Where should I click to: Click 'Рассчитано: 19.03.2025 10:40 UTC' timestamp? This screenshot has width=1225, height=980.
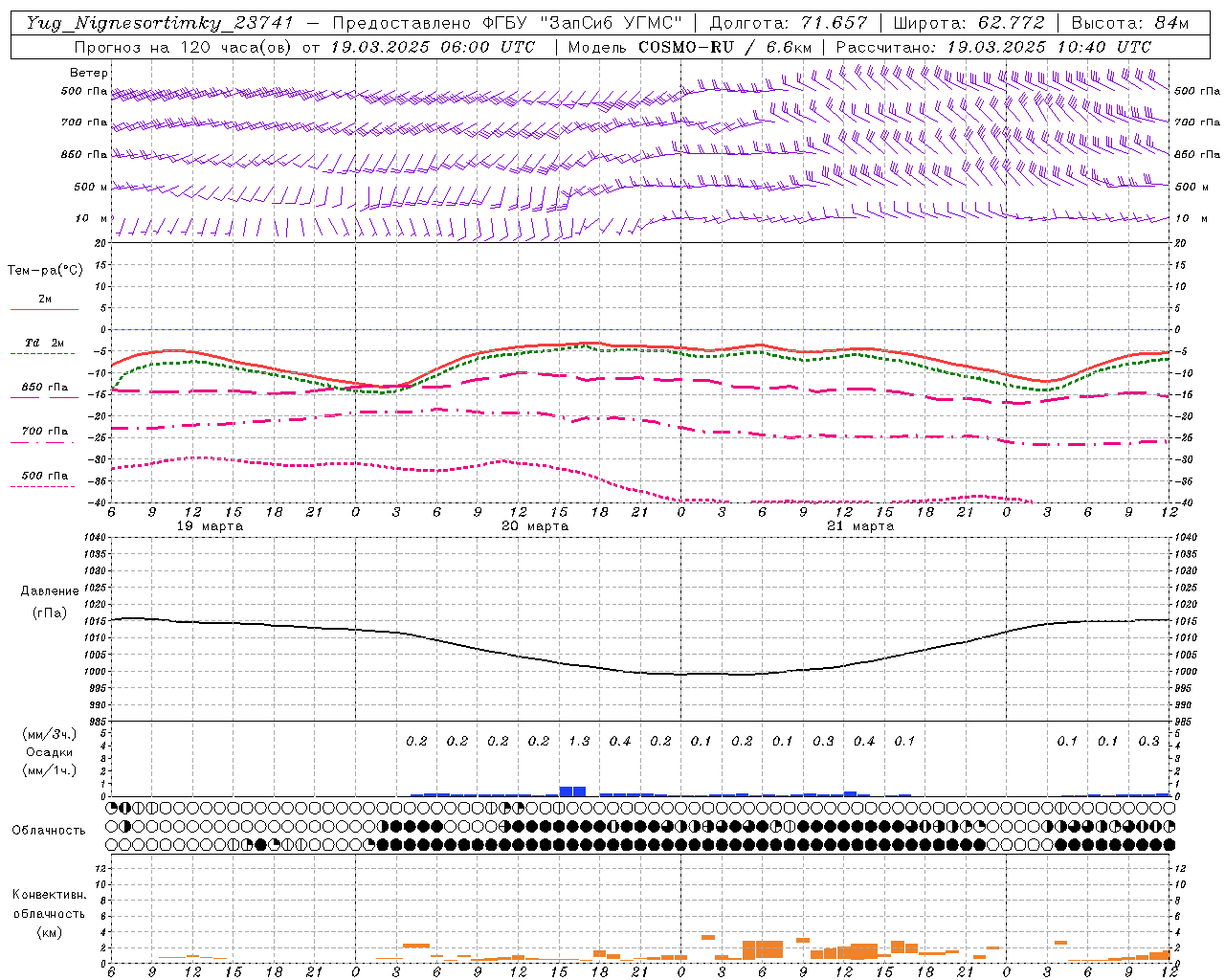point(993,47)
